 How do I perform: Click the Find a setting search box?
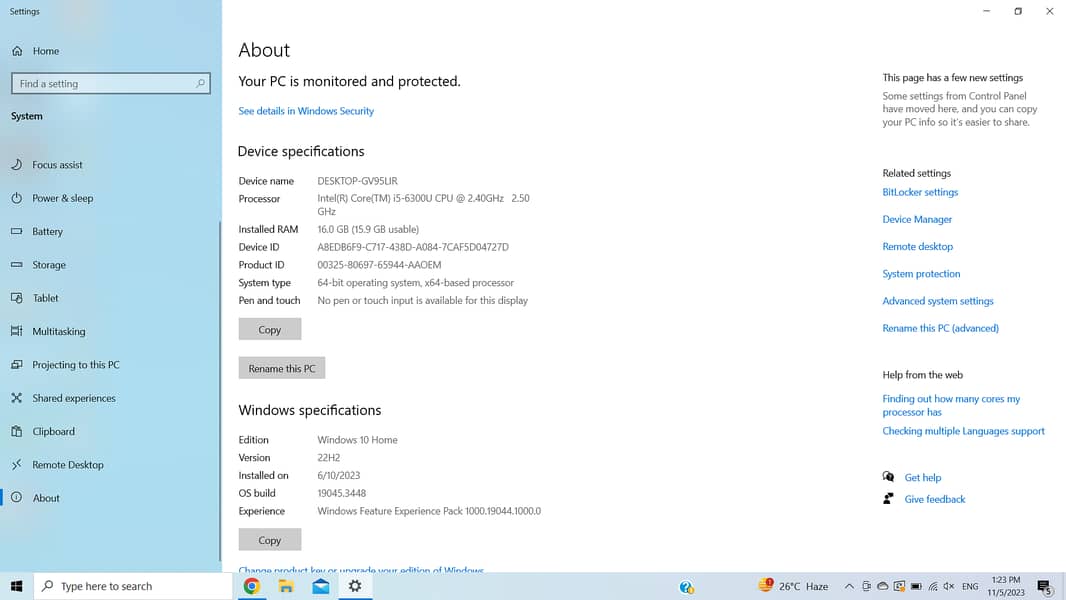pyautogui.click(x=103, y=84)
